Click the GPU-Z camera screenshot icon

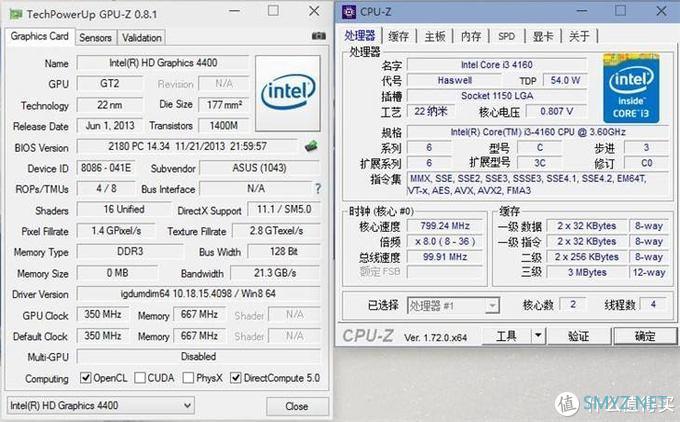click(319, 36)
